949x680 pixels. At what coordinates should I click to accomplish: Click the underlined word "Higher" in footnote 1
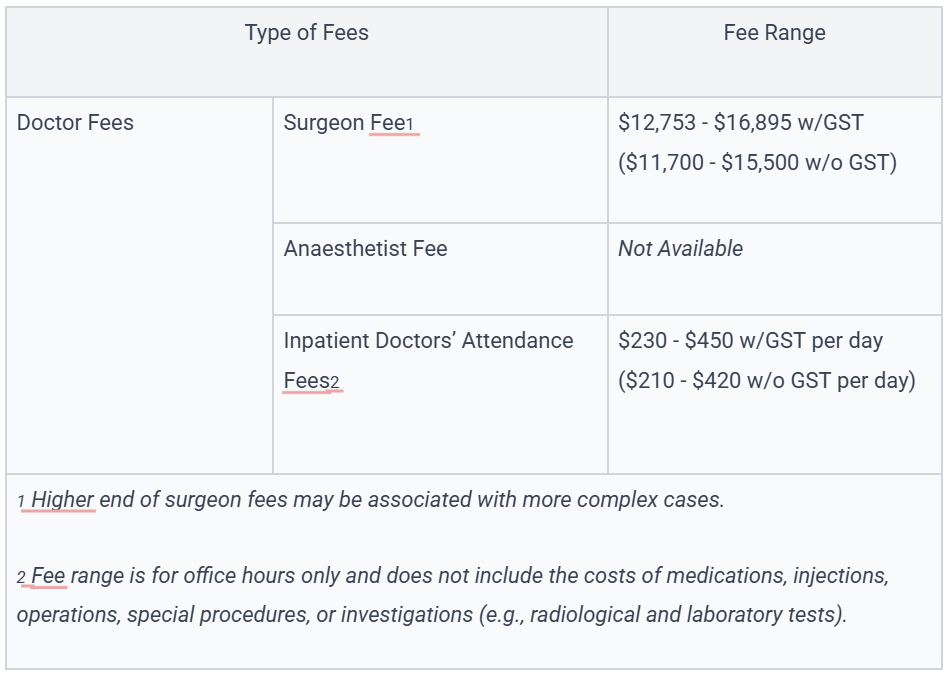pos(62,500)
